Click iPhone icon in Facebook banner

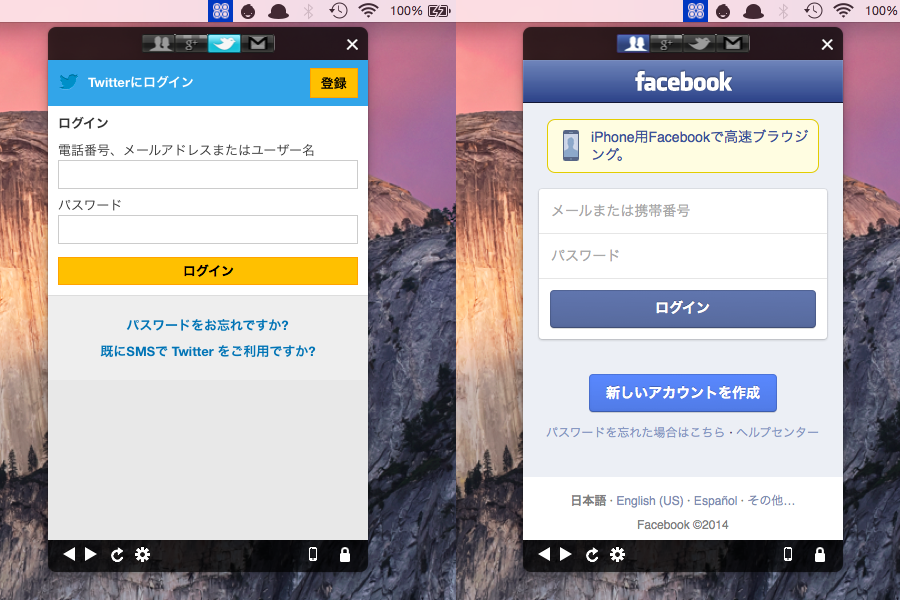tap(571, 146)
